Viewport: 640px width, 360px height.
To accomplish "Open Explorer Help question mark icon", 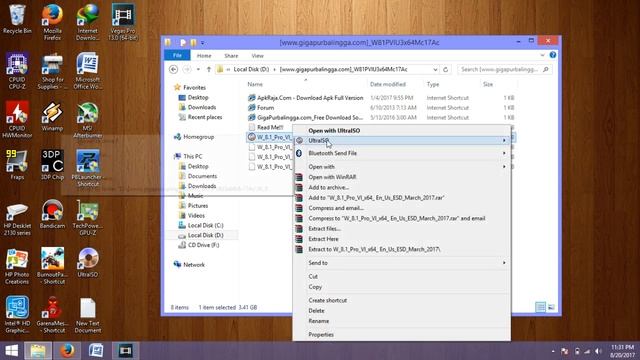I will tap(553, 55).
